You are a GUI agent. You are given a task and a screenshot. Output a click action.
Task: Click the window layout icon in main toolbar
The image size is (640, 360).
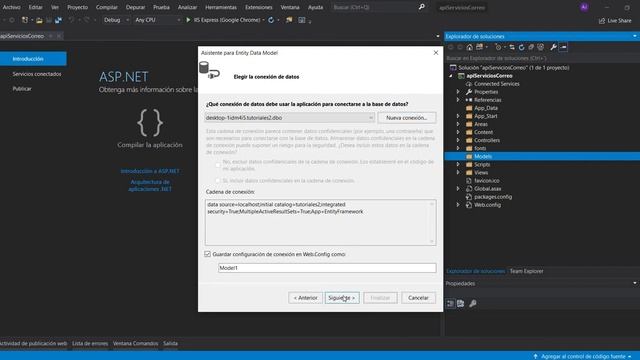(x=302, y=20)
